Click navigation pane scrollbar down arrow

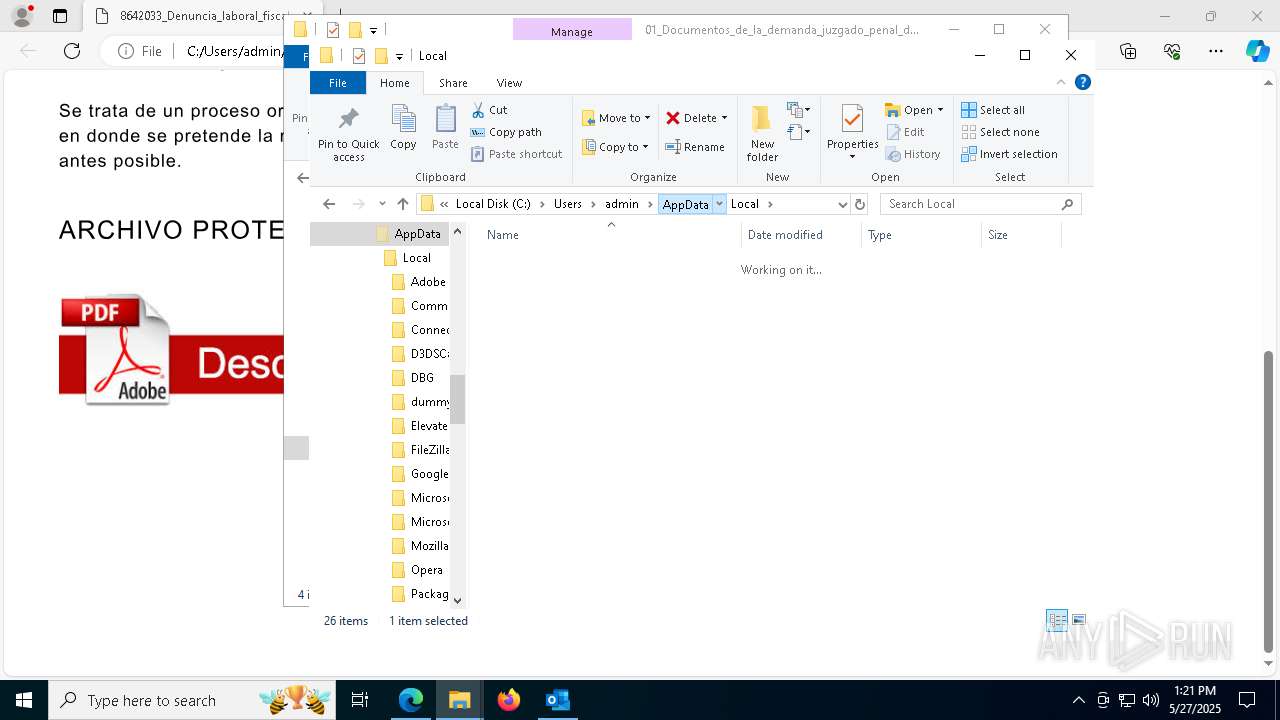[458, 600]
